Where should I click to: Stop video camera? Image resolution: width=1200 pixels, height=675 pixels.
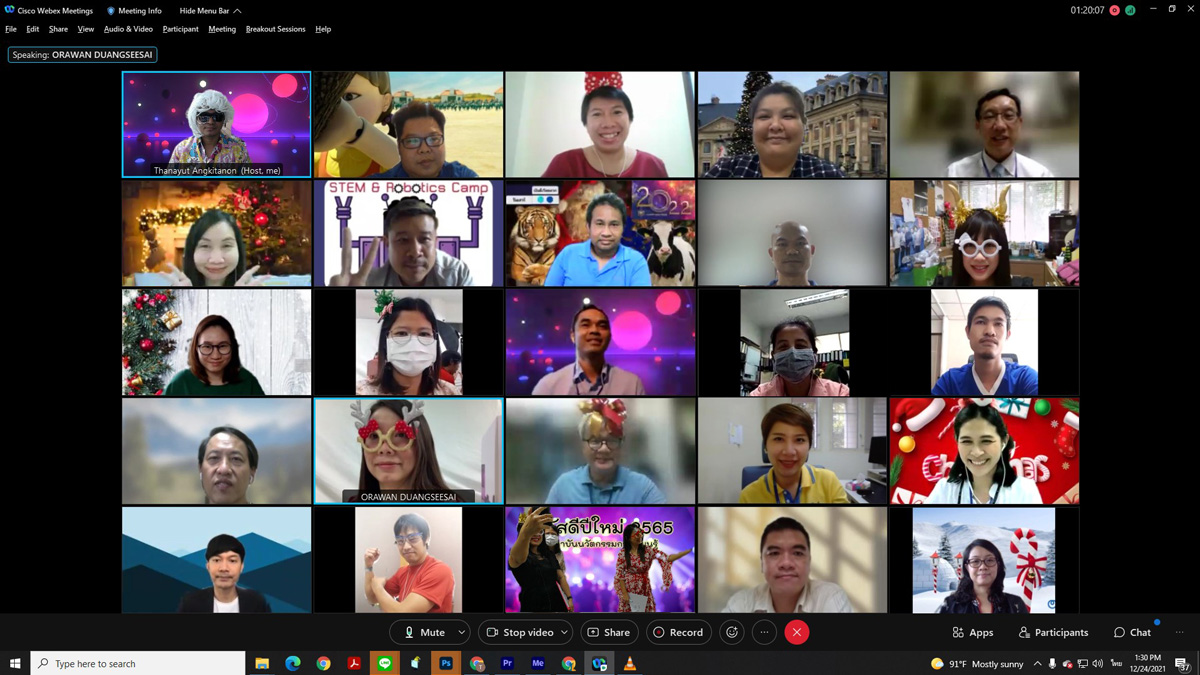tap(519, 632)
